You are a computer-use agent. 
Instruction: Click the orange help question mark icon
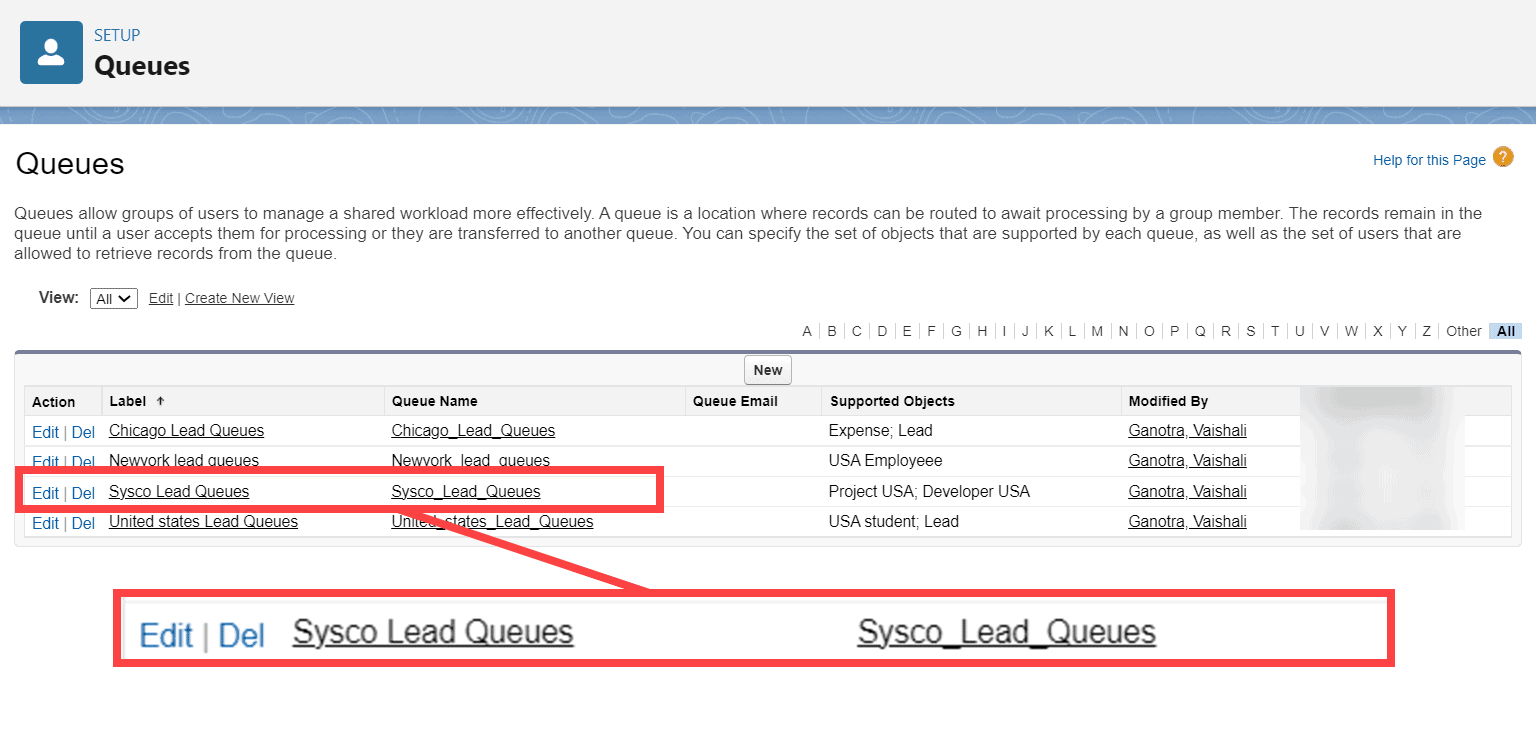point(1504,158)
